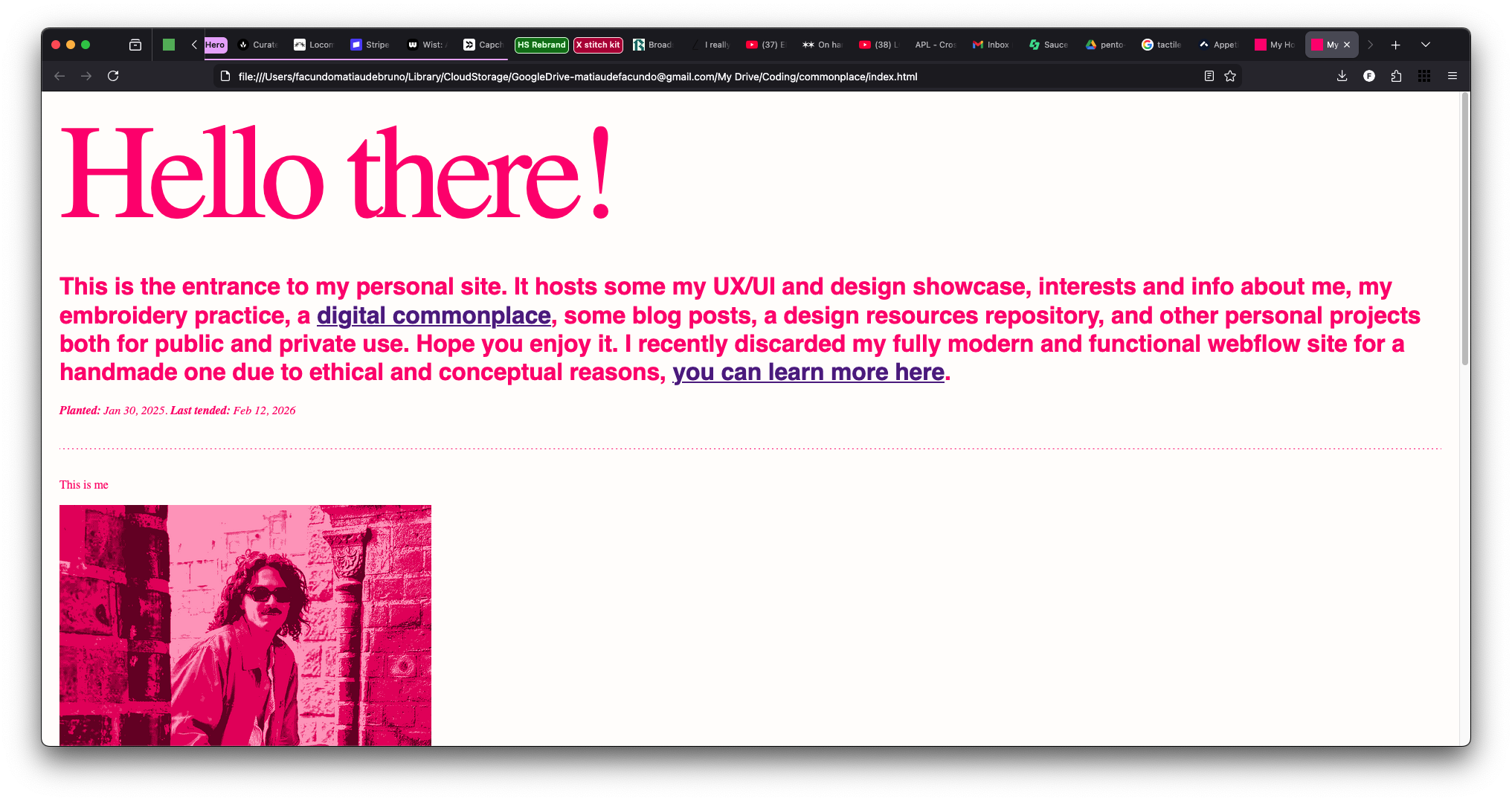Screen dimensions: 1512x801
Task: Click the green square pinned tab
Action: pyautogui.click(x=169, y=45)
